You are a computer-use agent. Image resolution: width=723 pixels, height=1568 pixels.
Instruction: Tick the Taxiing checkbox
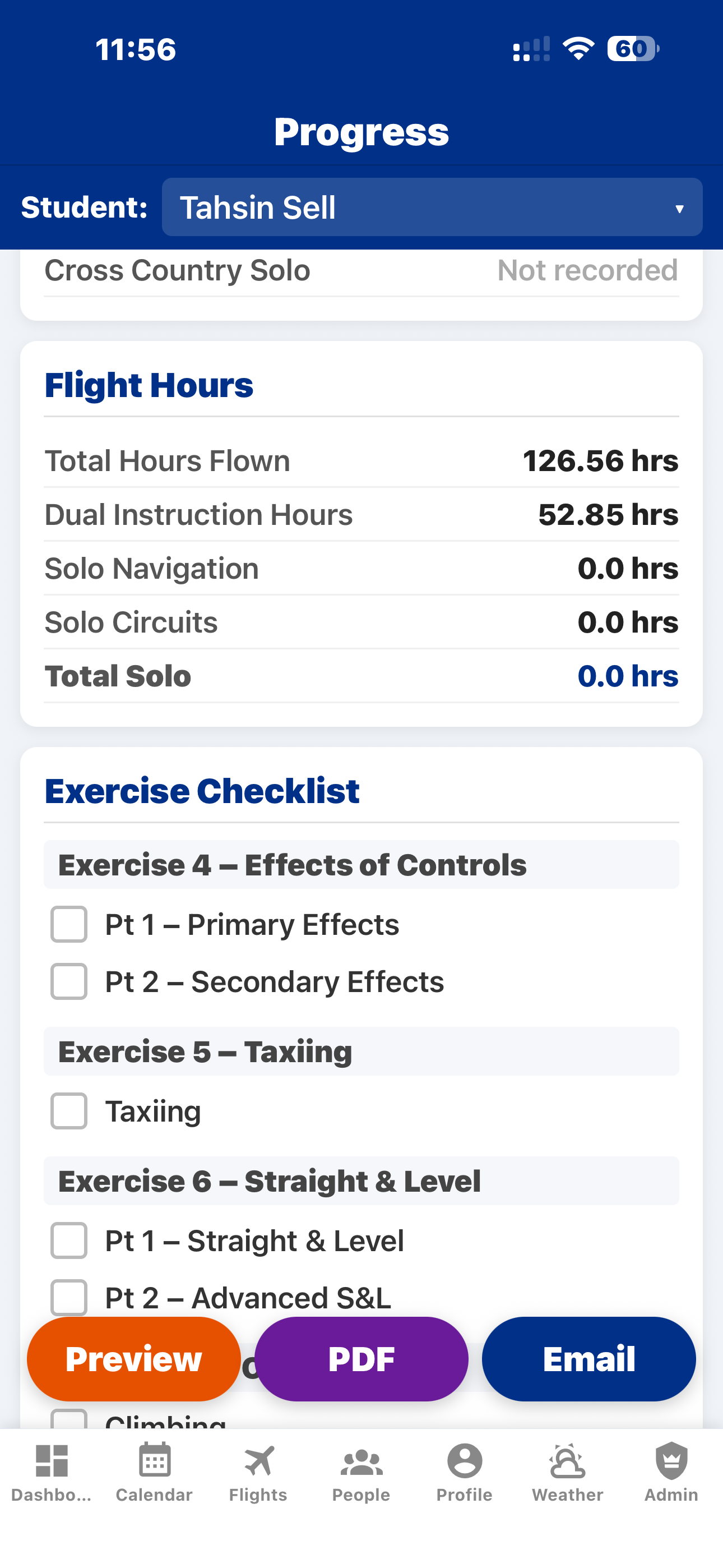pyautogui.click(x=69, y=1111)
